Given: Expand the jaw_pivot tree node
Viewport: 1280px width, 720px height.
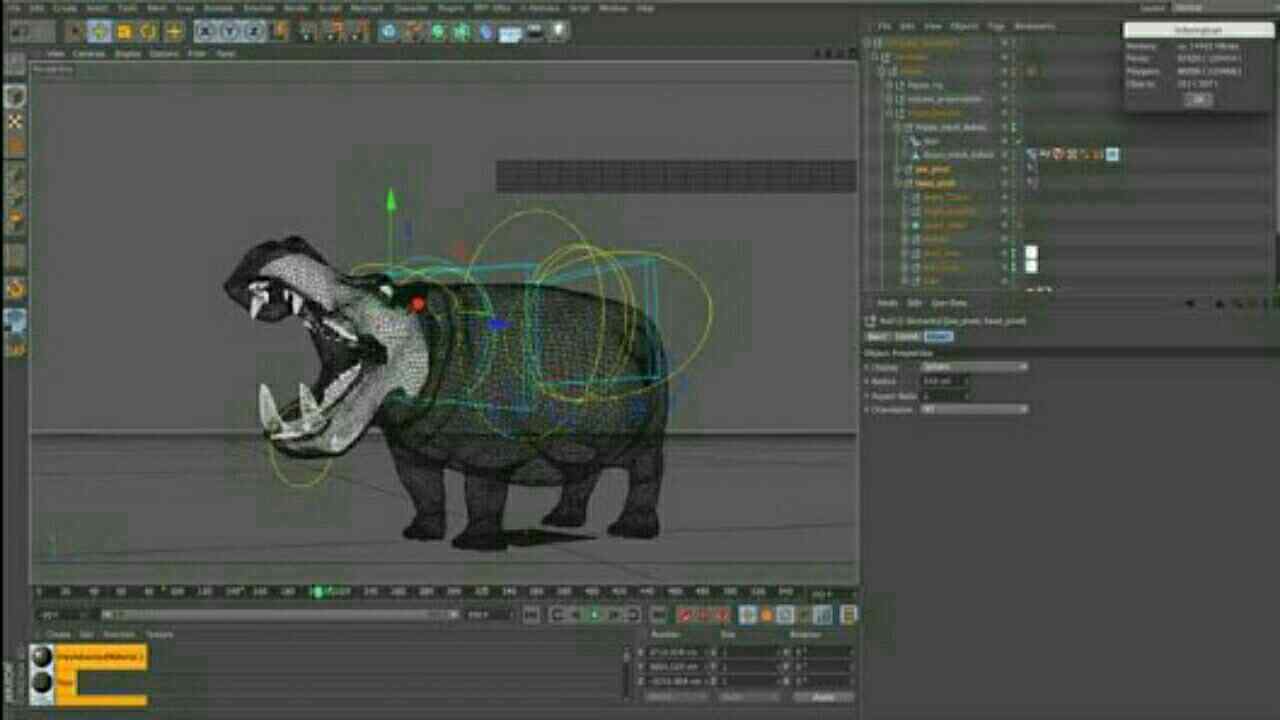Looking at the screenshot, I should point(898,169).
